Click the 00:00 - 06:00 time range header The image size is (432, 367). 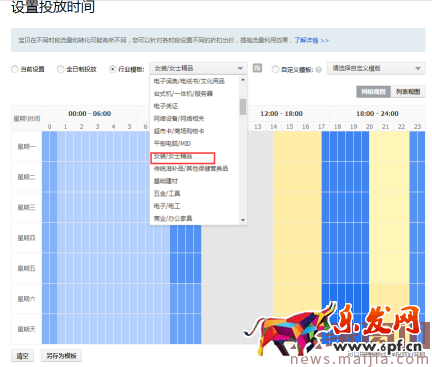click(90, 114)
